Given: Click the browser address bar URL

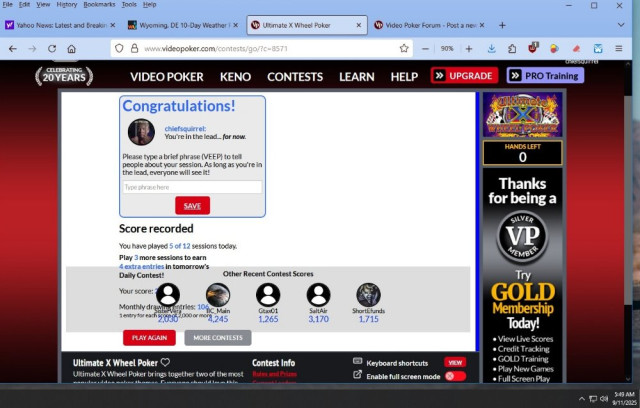Looking at the screenshot, I should click(x=261, y=49).
